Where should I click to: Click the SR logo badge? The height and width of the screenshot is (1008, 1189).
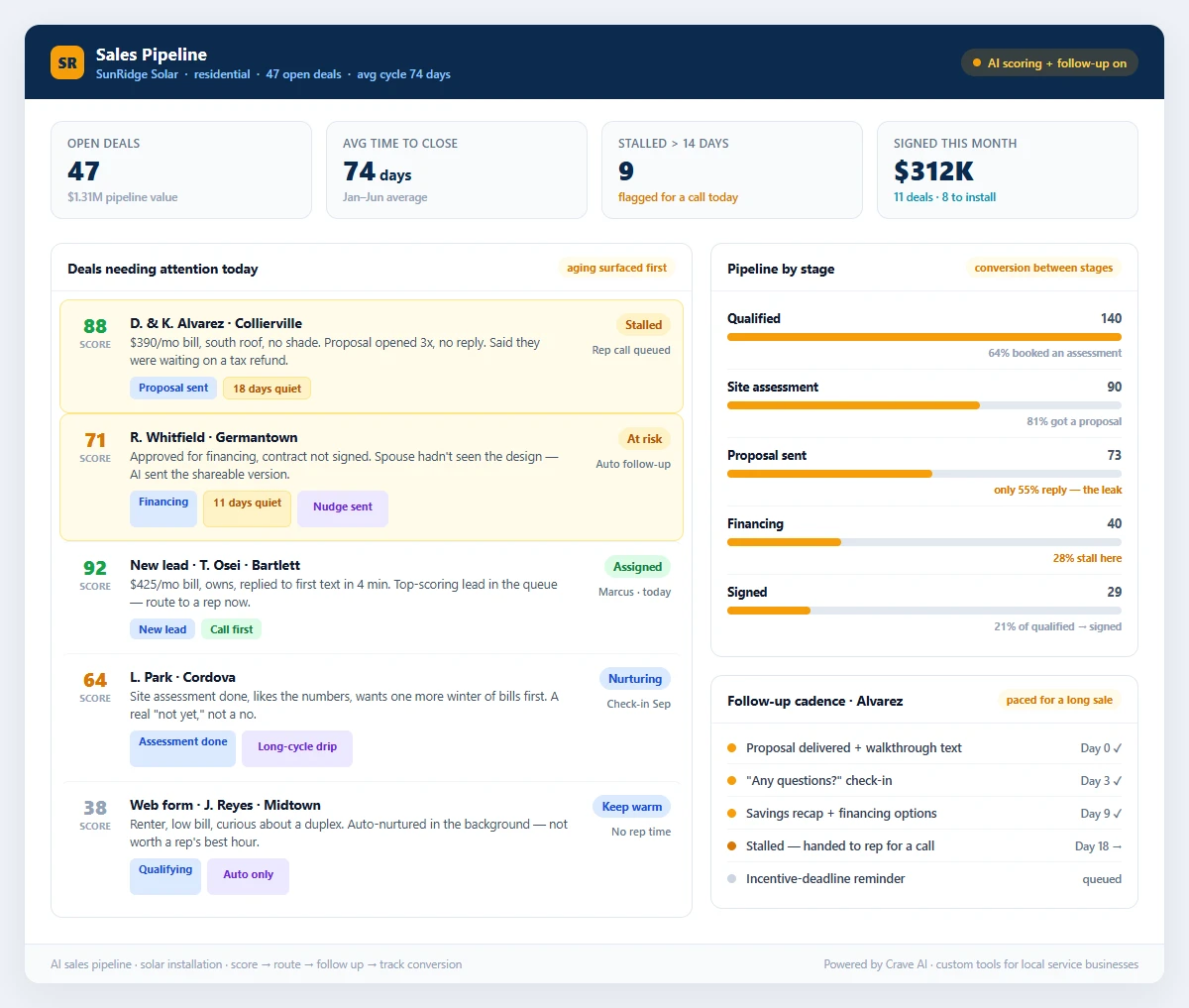[x=67, y=62]
